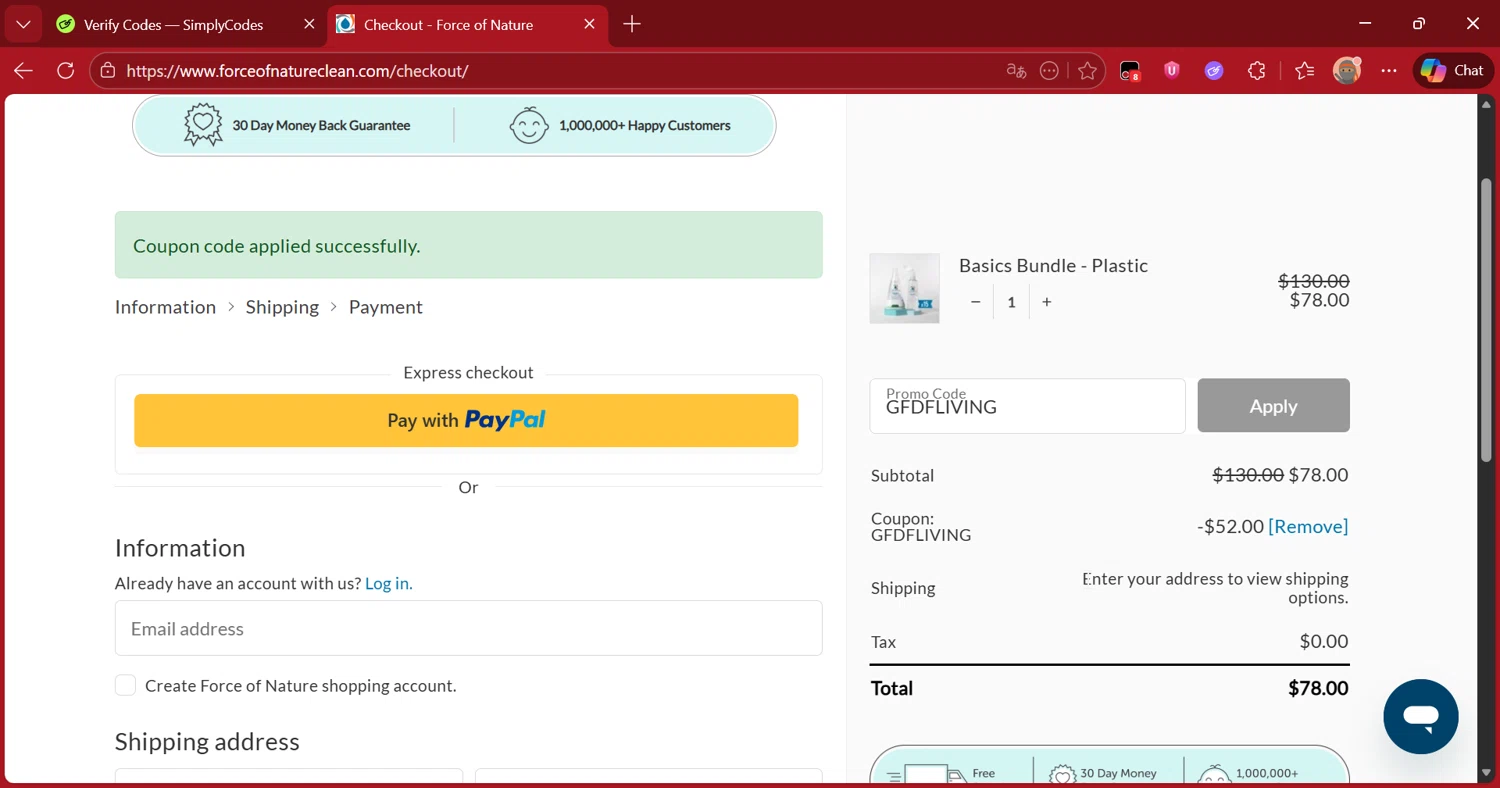Add this page to favorites star

[x=1087, y=71]
